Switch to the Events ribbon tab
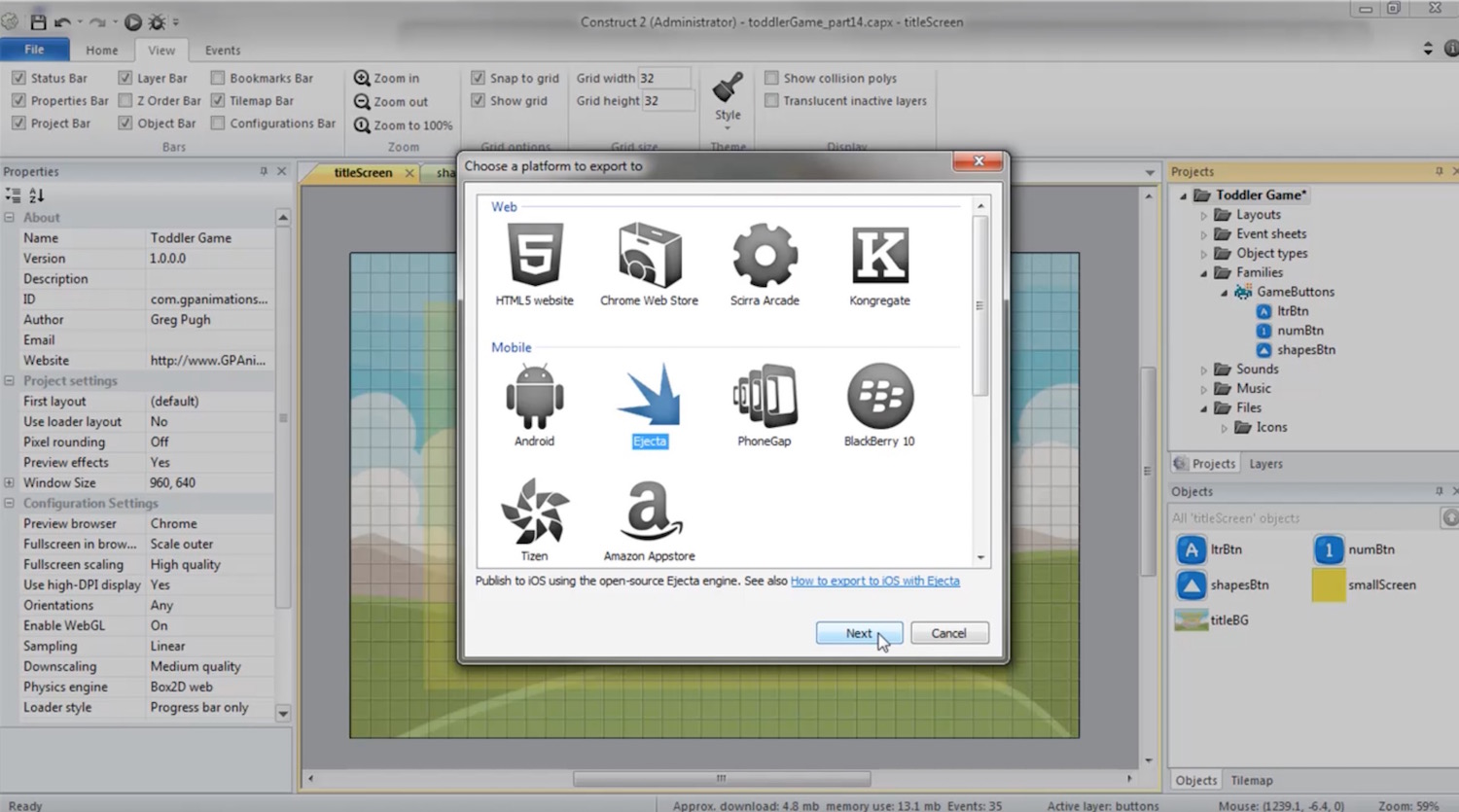 coord(223,51)
